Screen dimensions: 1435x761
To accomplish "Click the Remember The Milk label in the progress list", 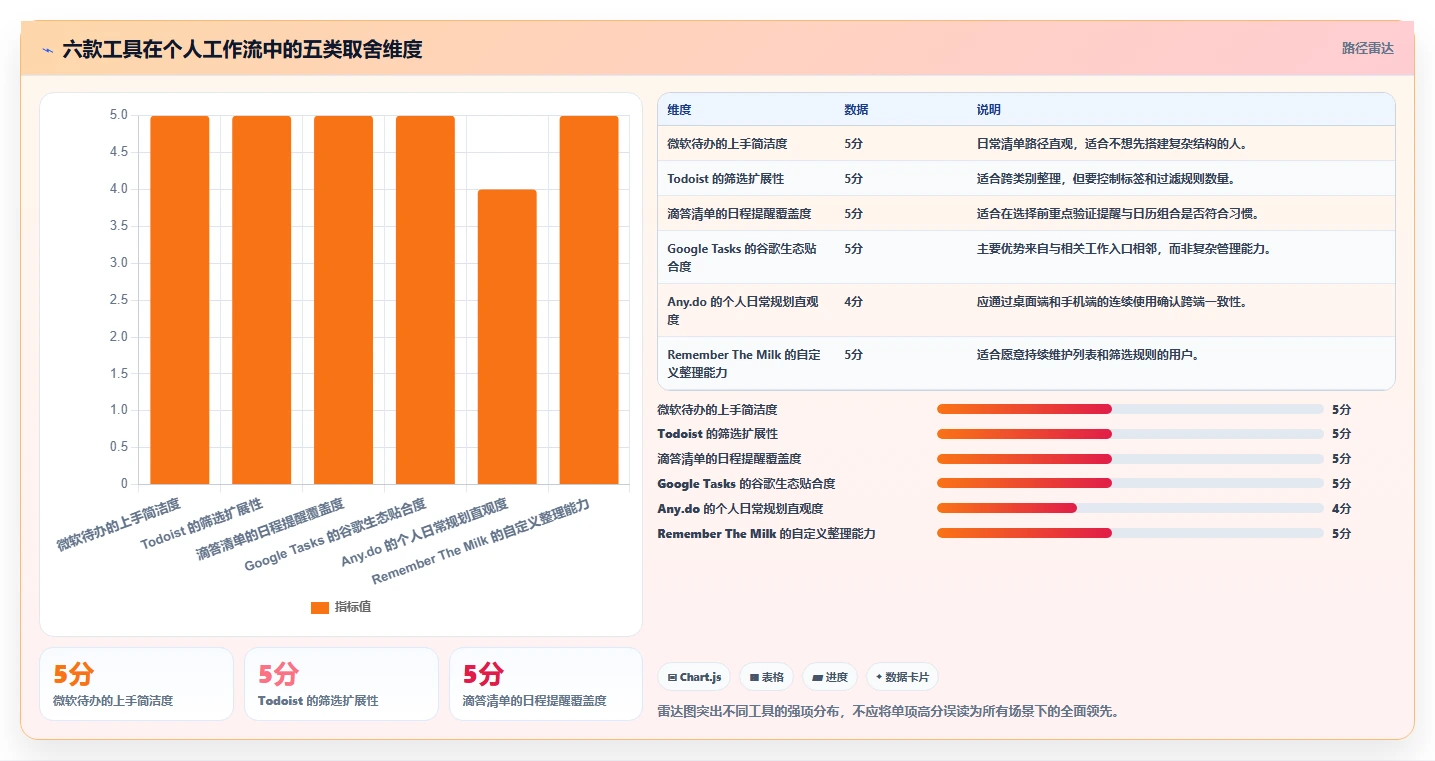I will (766, 534).
